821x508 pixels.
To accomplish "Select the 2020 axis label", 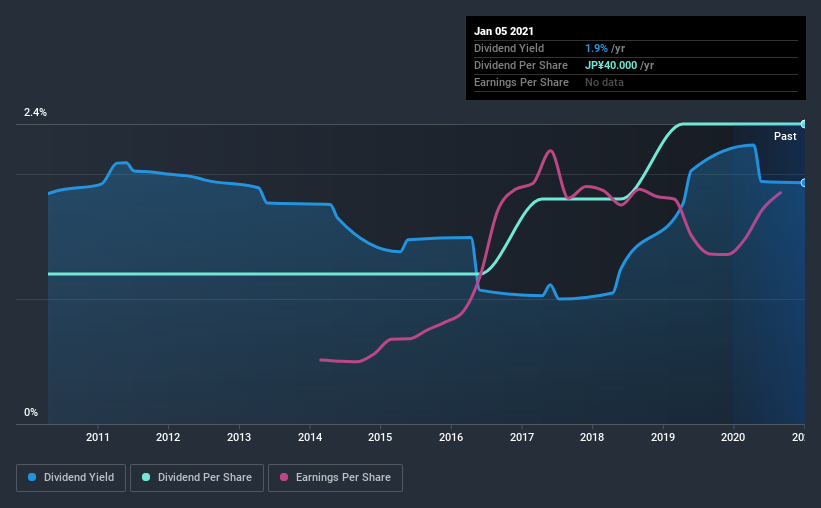I will 733,437.
